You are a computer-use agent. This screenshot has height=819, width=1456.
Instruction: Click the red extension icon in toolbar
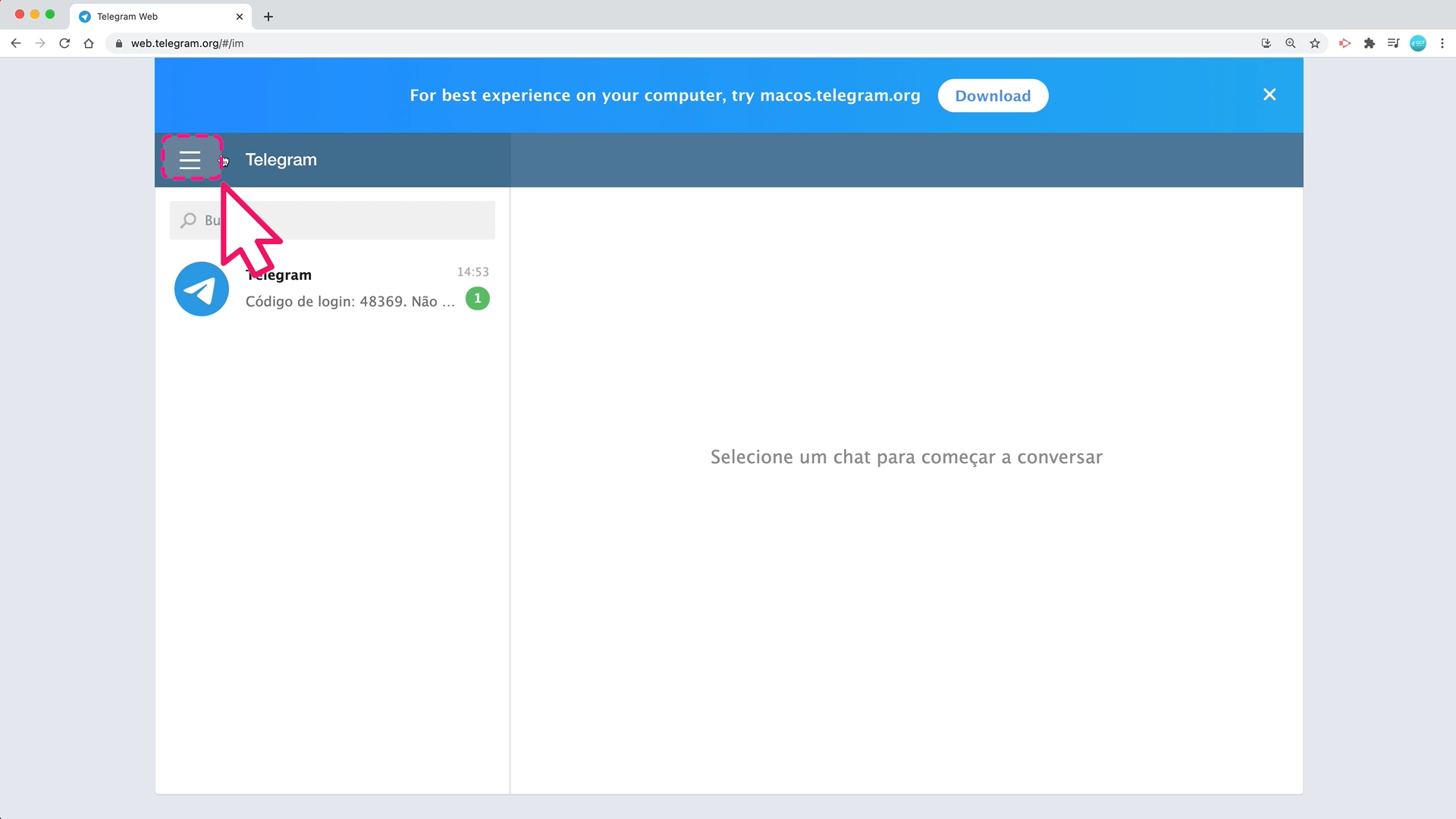(x=1345, y=43)
